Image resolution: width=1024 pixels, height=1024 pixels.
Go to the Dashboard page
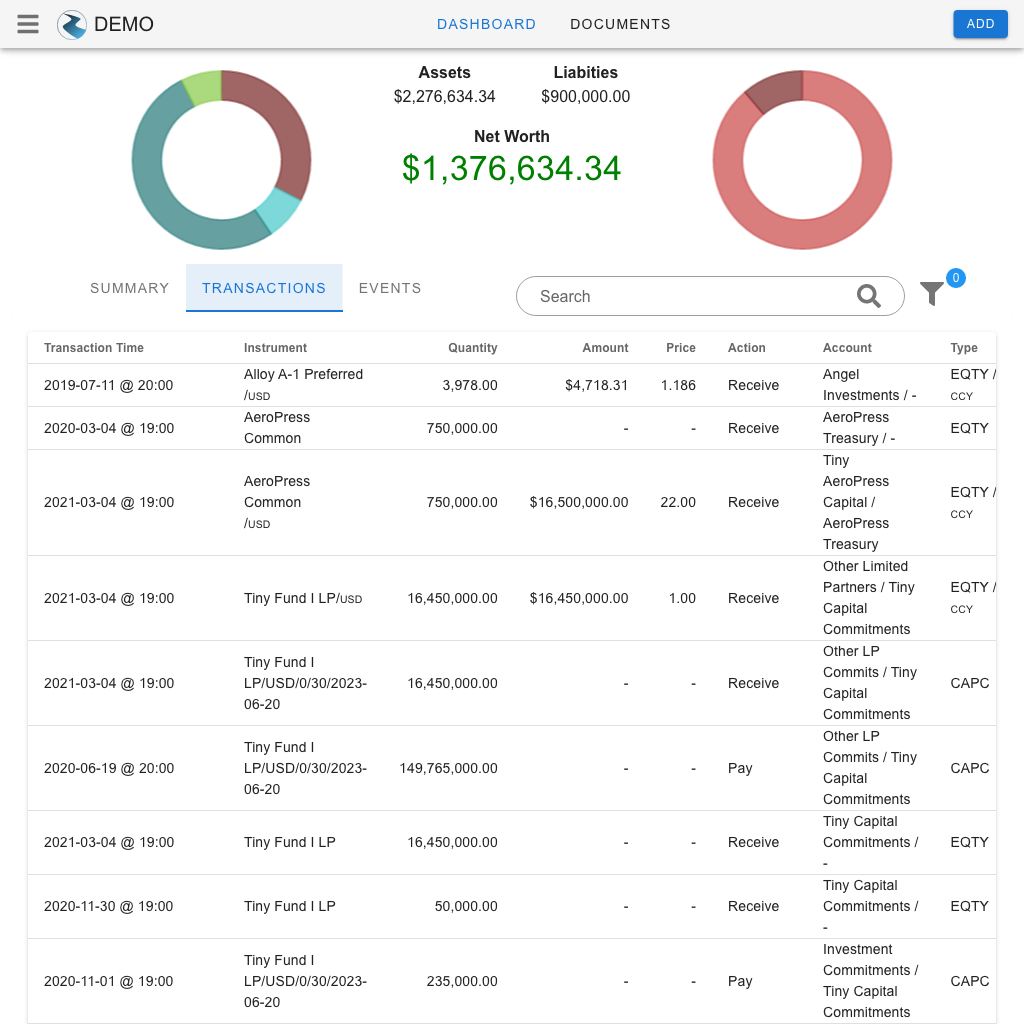(486, 24)
